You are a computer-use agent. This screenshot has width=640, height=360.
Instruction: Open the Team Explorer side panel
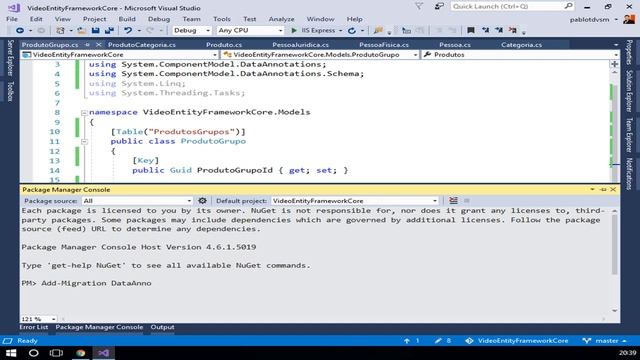(x=629, y=135)
